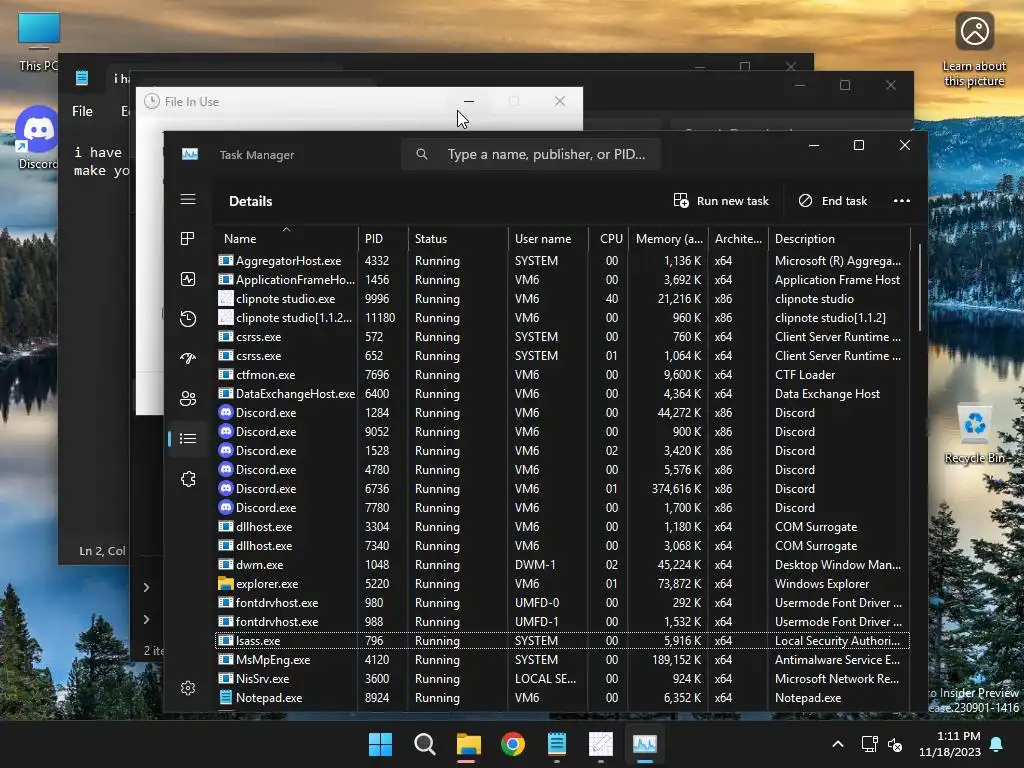Select lsass.exe process row
Screen dimensions: 1024x768
pos(562,641)
